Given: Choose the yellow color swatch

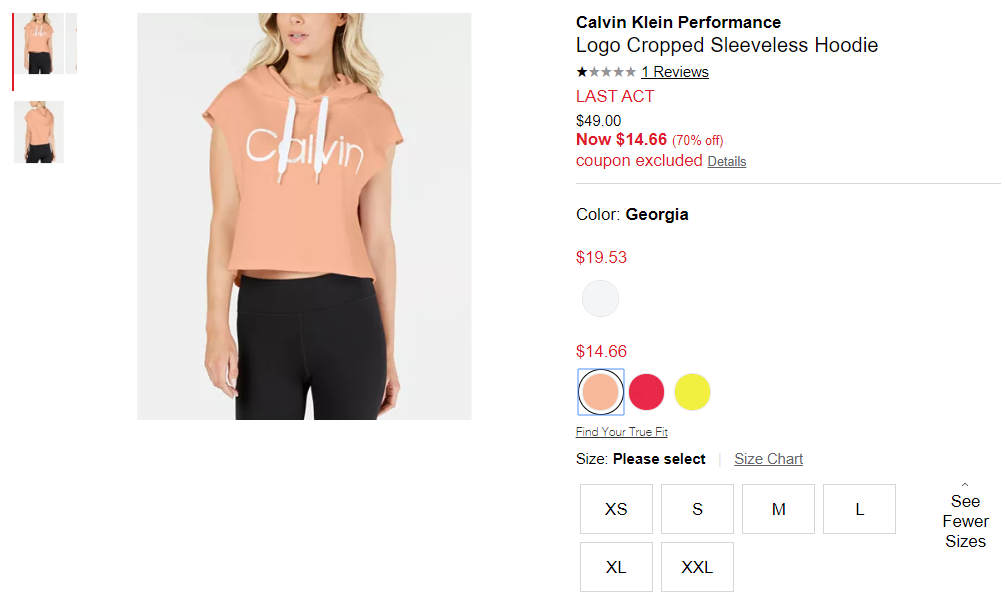Looking at the screenshot, I should point(692,392).
